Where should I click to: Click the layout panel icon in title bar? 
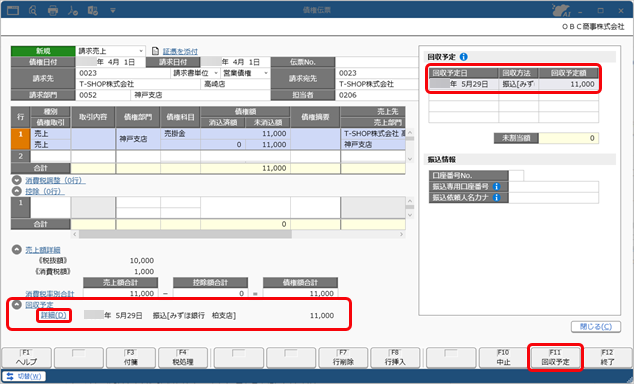click(93, 11)
